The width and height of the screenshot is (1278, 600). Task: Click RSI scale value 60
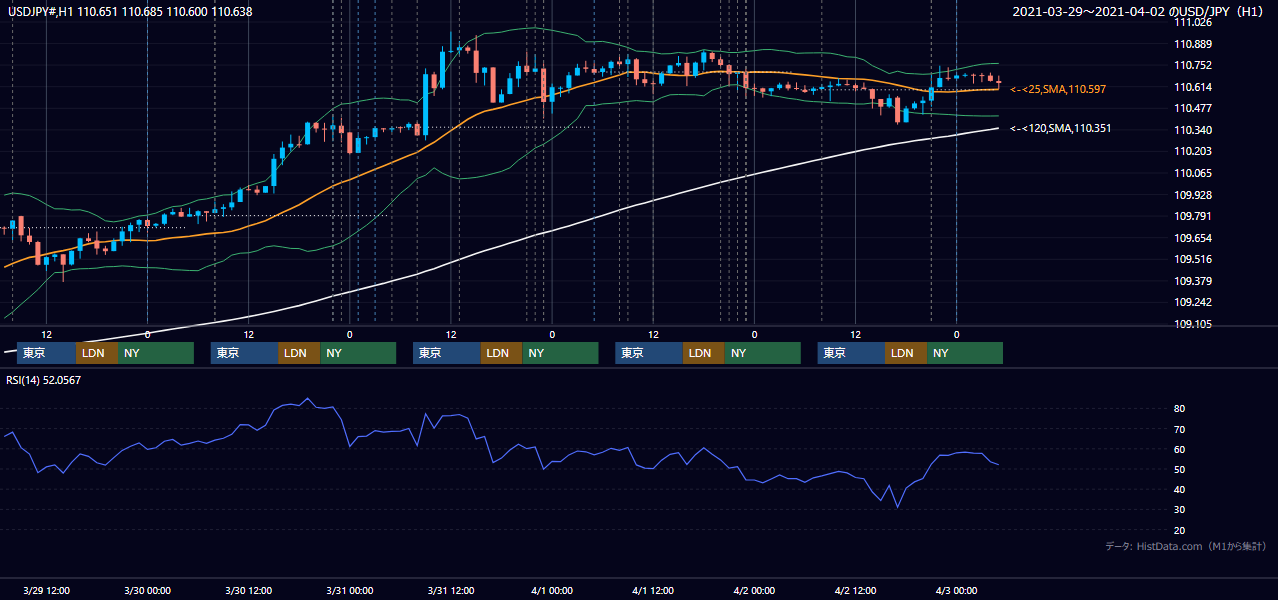coord(1180,449)
